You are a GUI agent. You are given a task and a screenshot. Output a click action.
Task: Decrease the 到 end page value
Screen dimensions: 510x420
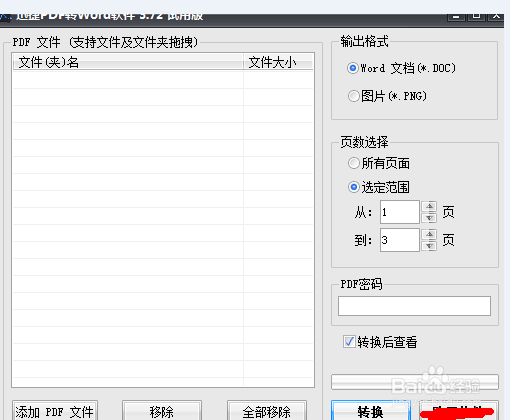(429, 246)
